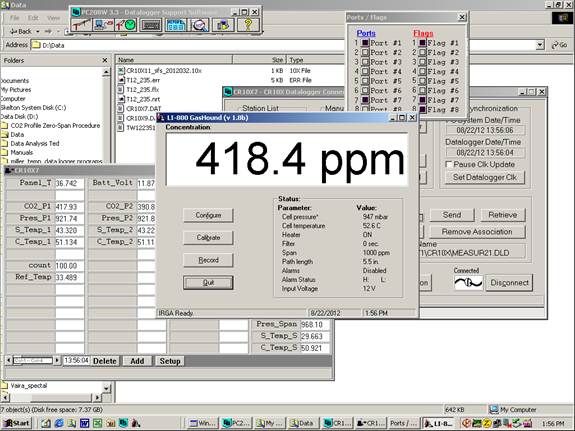Screen dimensions: 575x431
Task: Close the Folders pane with its X
Action: click(x=105, y=60)
